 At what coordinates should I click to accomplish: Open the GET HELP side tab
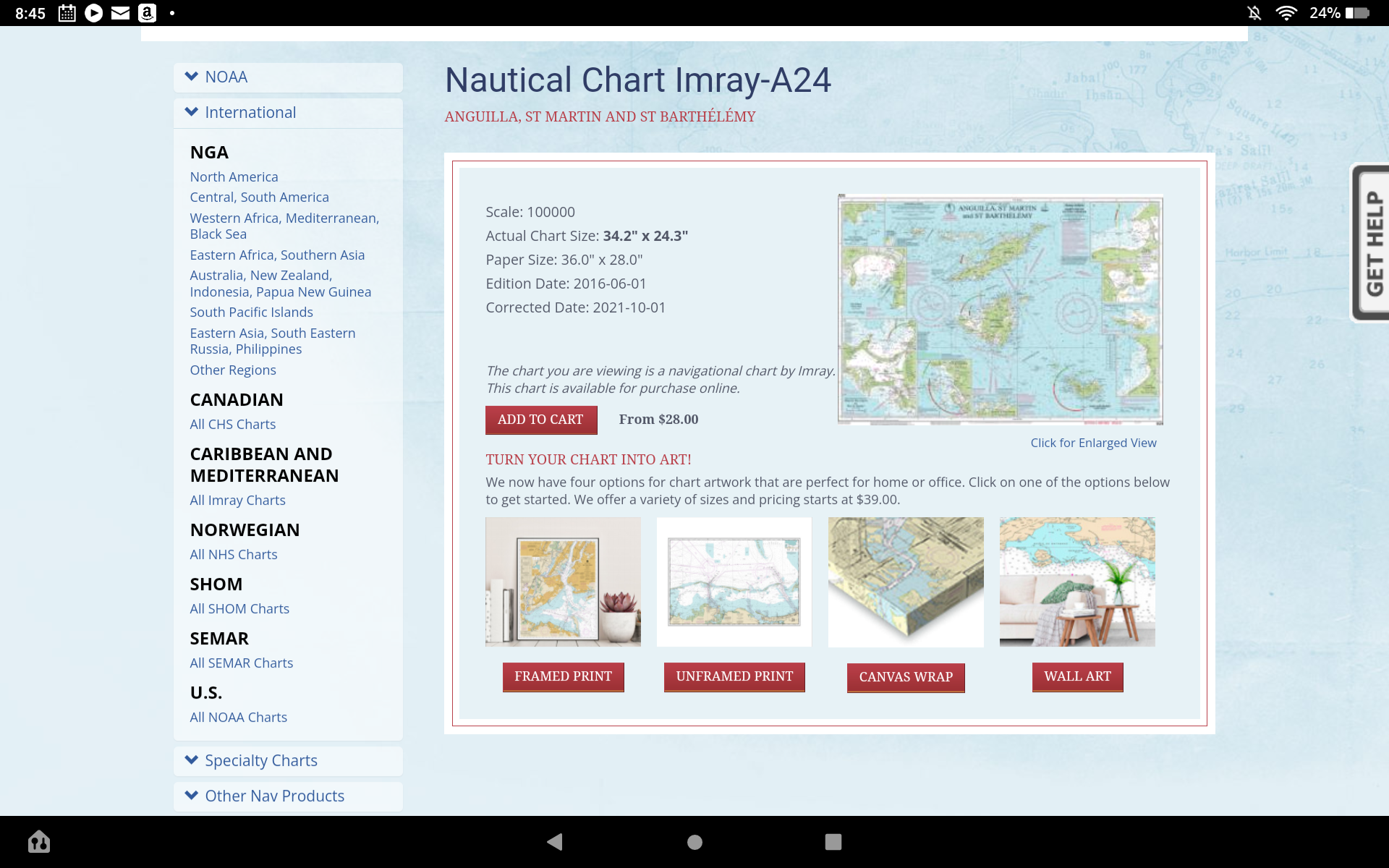(x=1371, y=243)
